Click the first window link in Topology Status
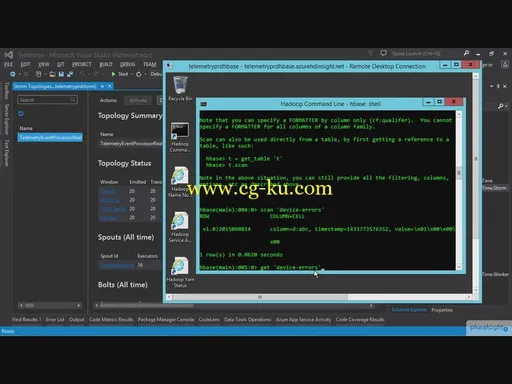 [107, 191]
